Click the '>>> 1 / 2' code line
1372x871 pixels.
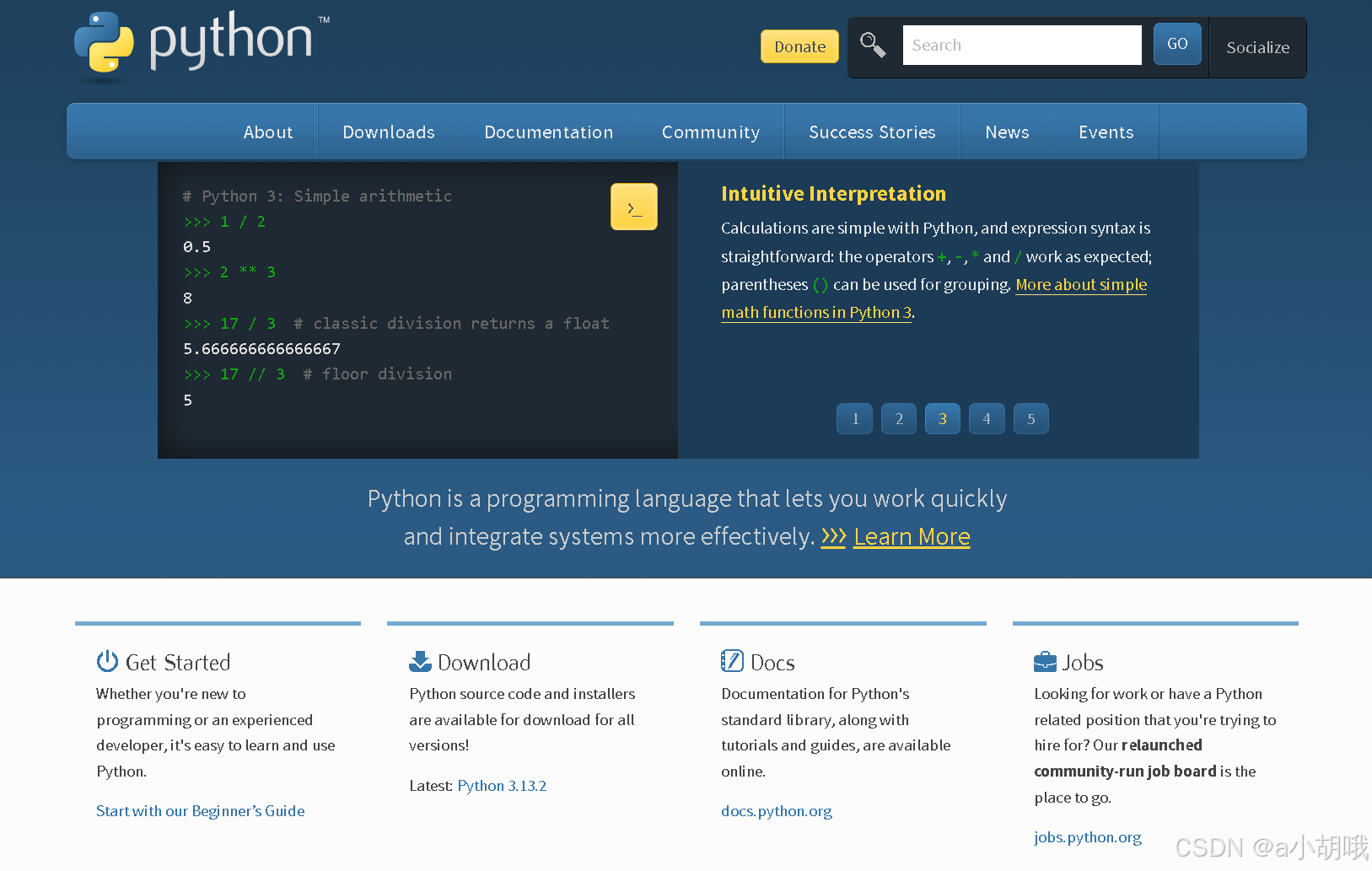coord(224,221)
